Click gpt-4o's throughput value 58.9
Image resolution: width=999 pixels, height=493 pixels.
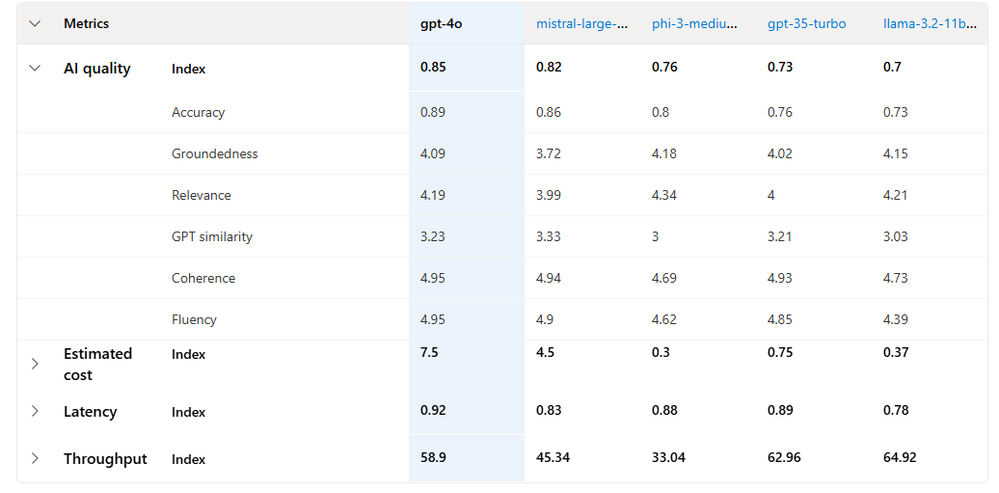point(433,457)
